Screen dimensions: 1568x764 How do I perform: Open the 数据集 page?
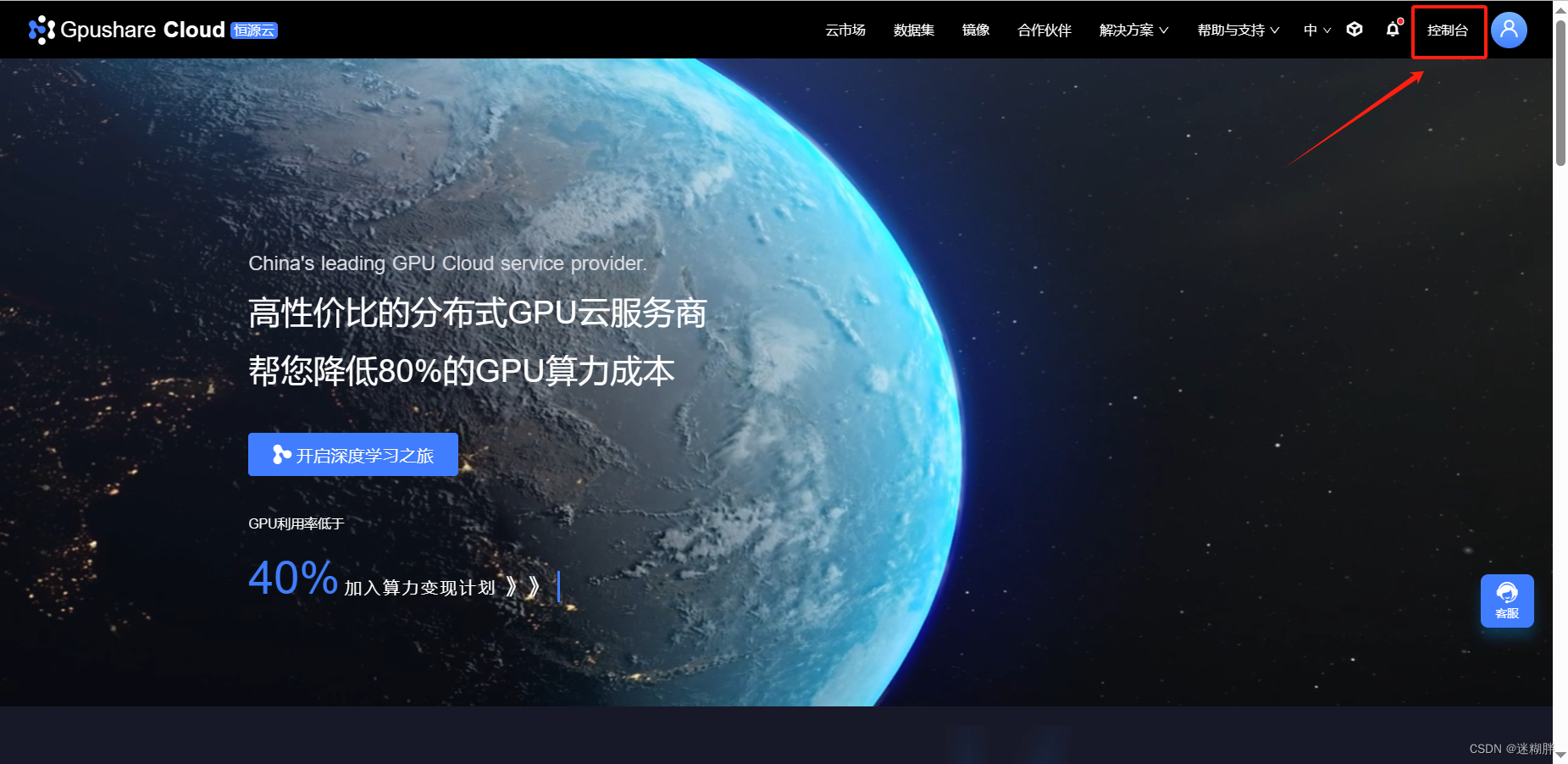coord(914,30)
